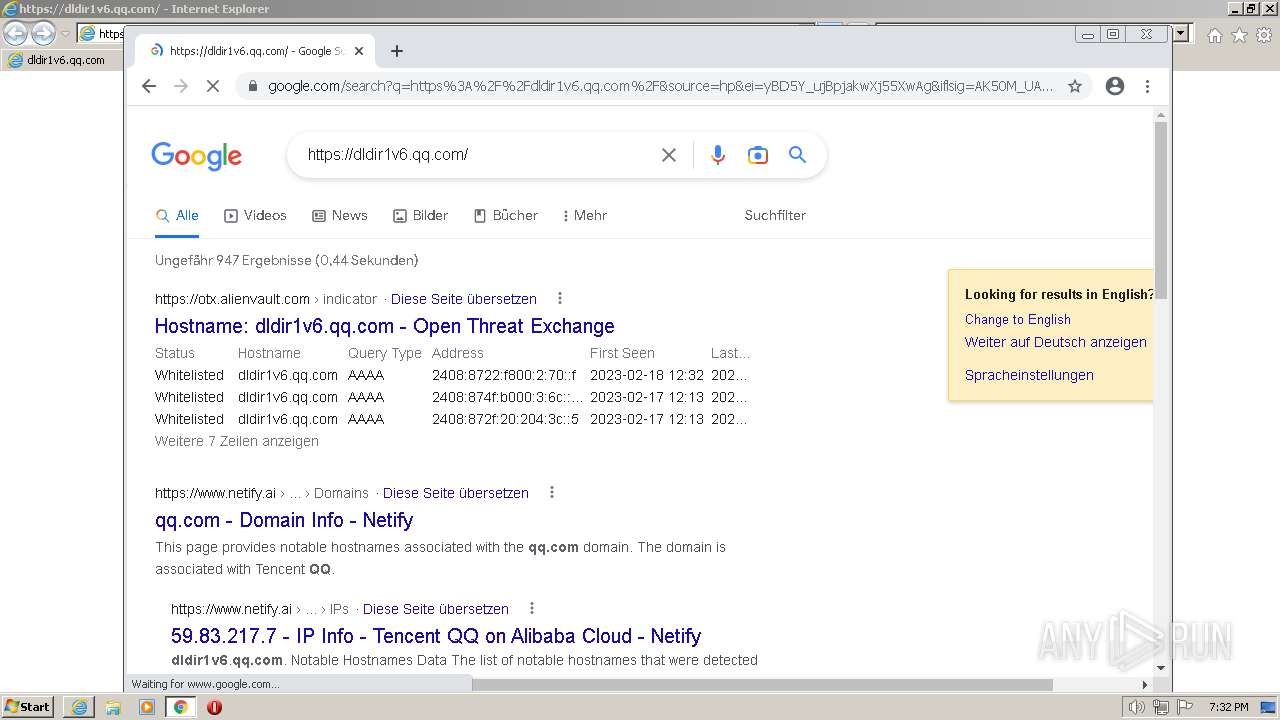Viewport: 1280px width, 720px height.
Task: Open Suchfilter options
Action: [775, 215]
